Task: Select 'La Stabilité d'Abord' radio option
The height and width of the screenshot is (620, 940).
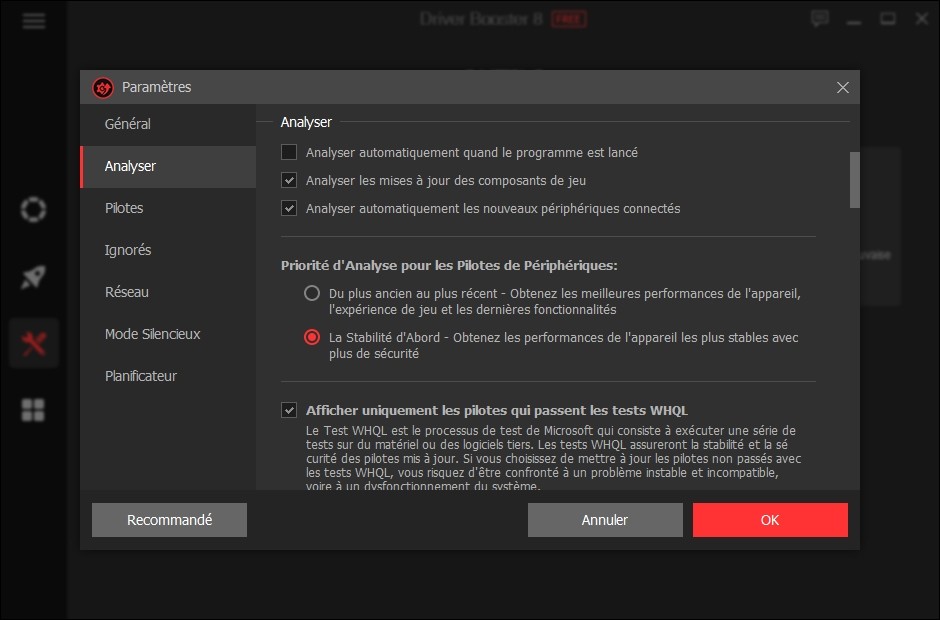Action: (x=312, y=338)
